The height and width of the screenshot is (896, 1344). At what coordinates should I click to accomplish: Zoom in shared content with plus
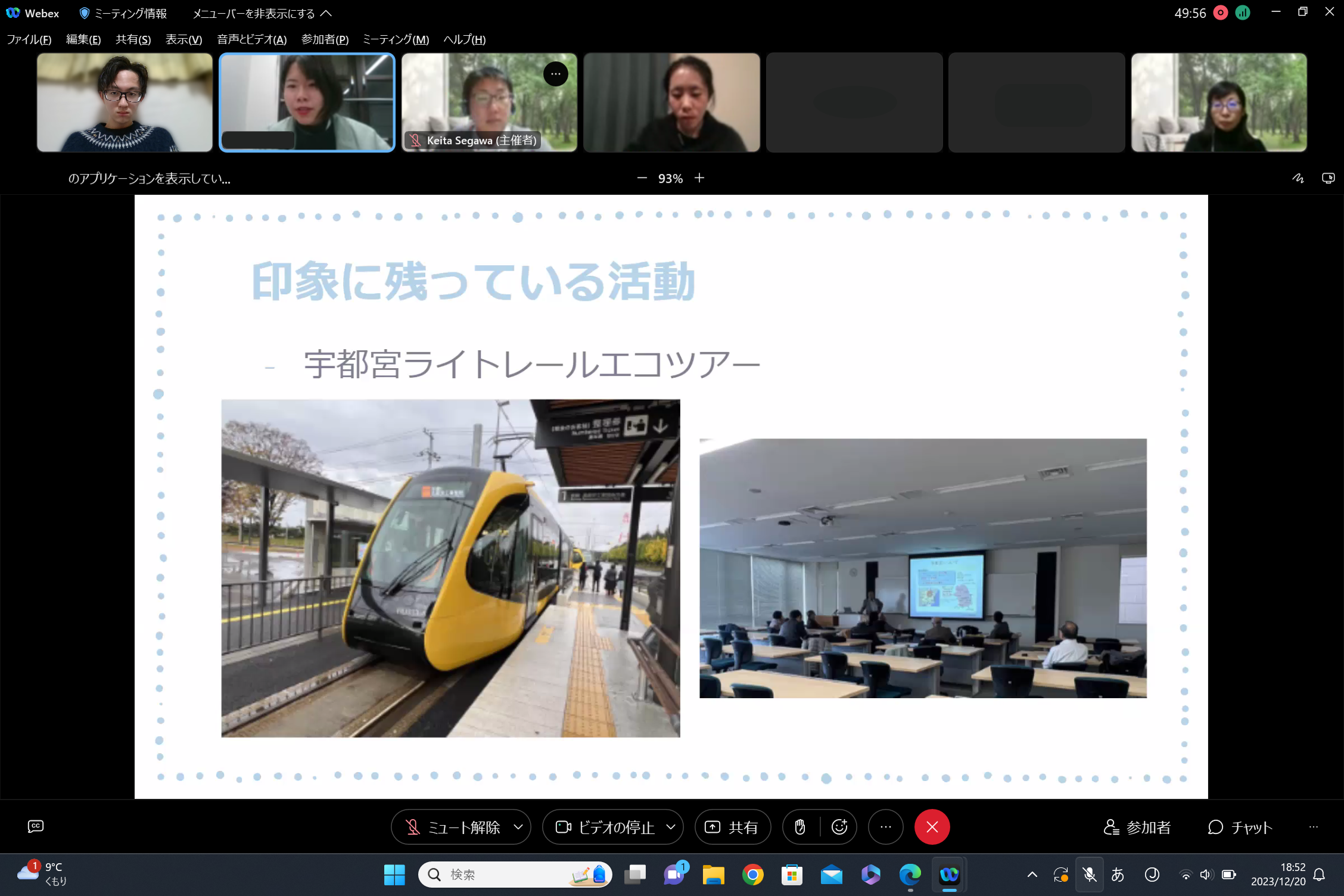click(699, 178)
